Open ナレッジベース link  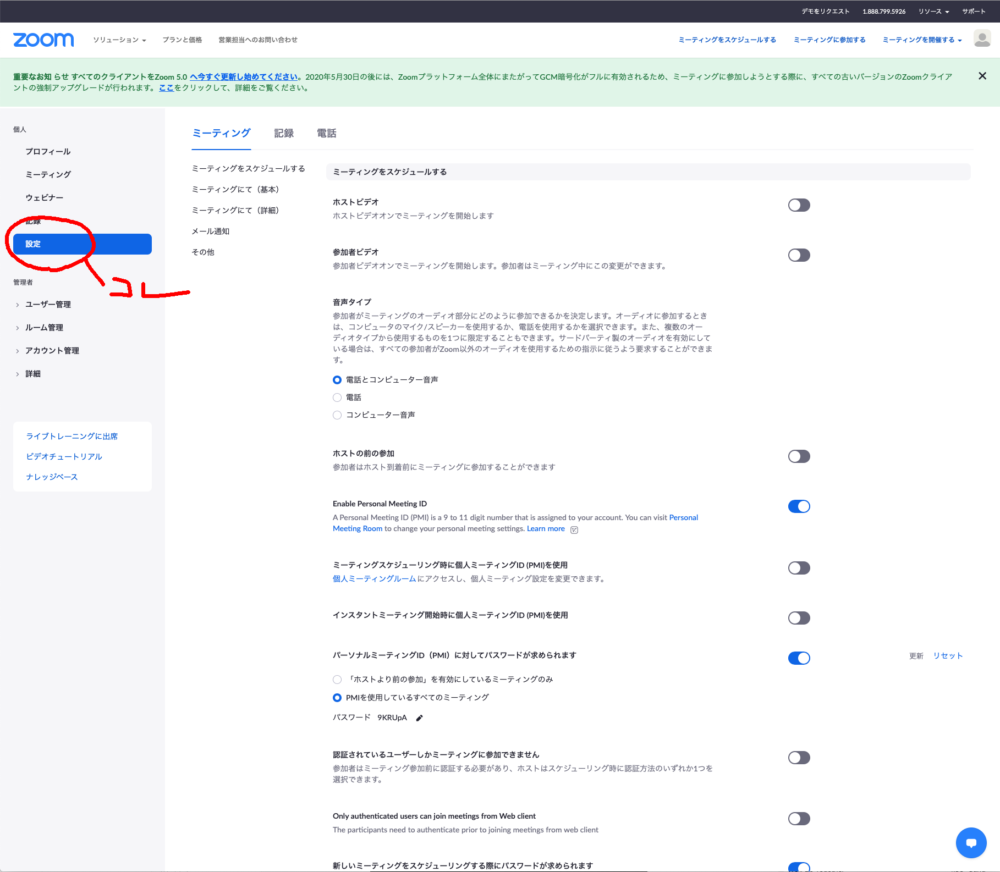pyautogui.click(x=52, y=477)
